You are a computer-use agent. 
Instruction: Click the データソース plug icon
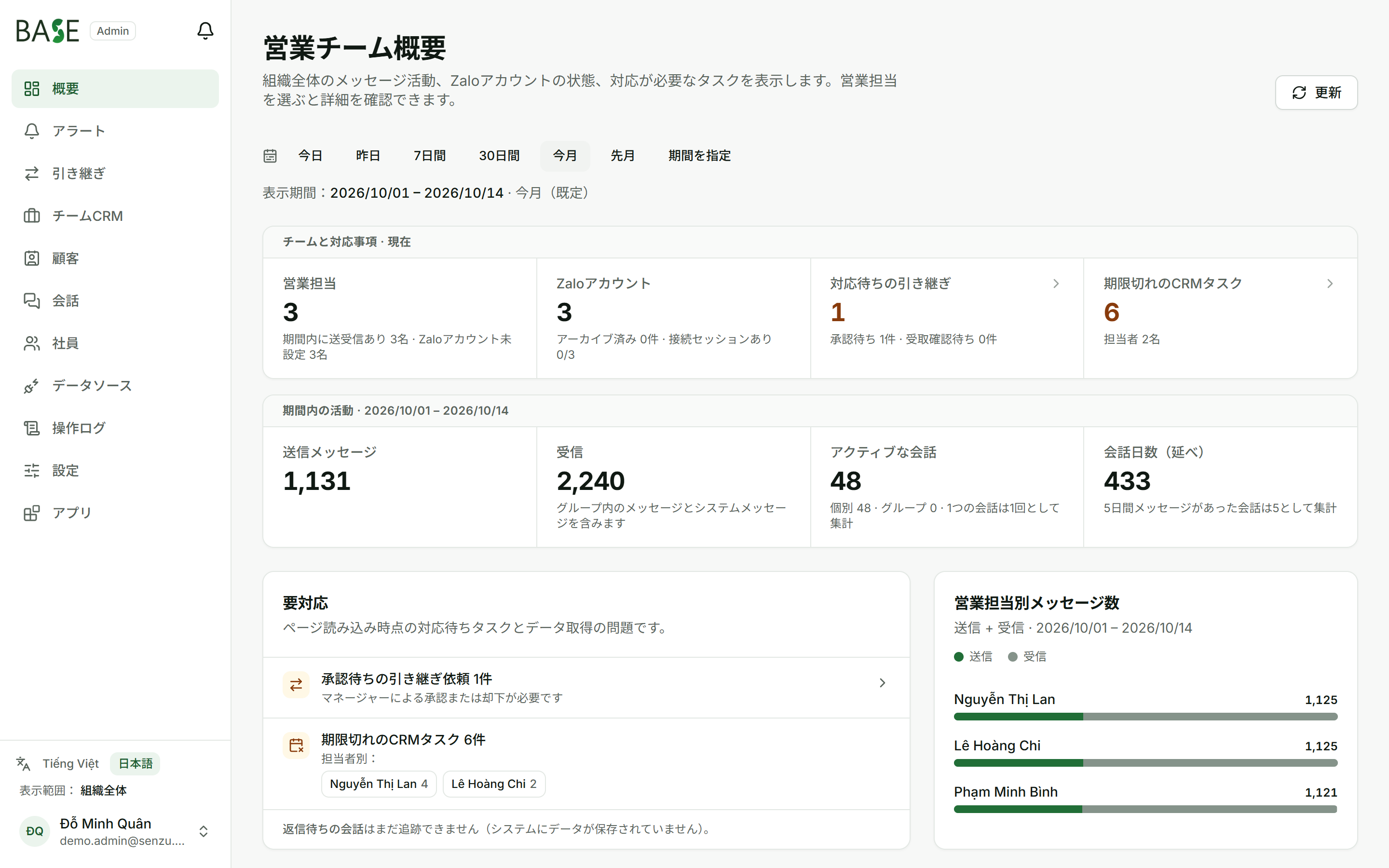pos(31,386)
